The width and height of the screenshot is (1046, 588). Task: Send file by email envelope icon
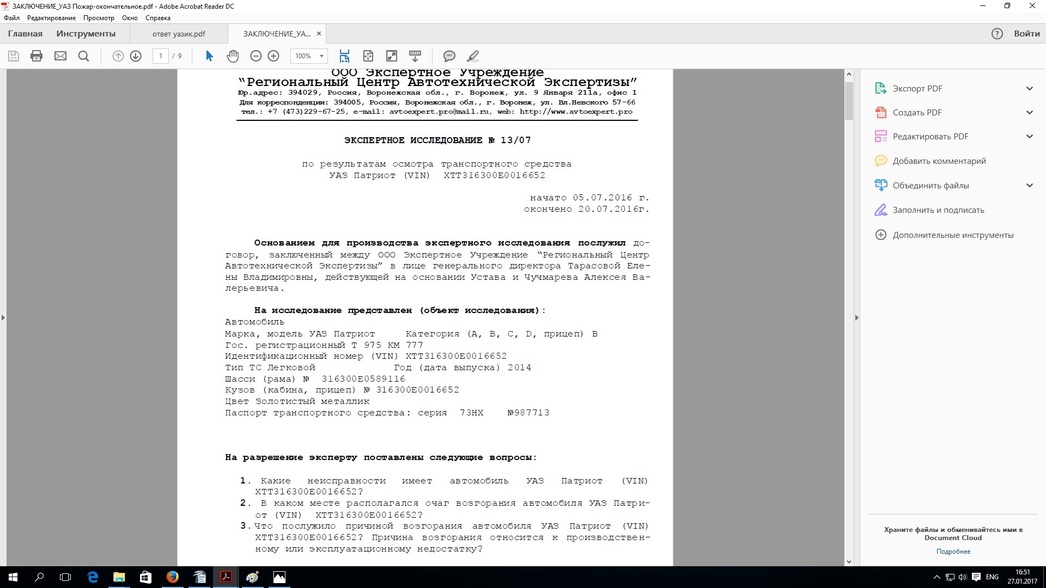tap(60, 56)
